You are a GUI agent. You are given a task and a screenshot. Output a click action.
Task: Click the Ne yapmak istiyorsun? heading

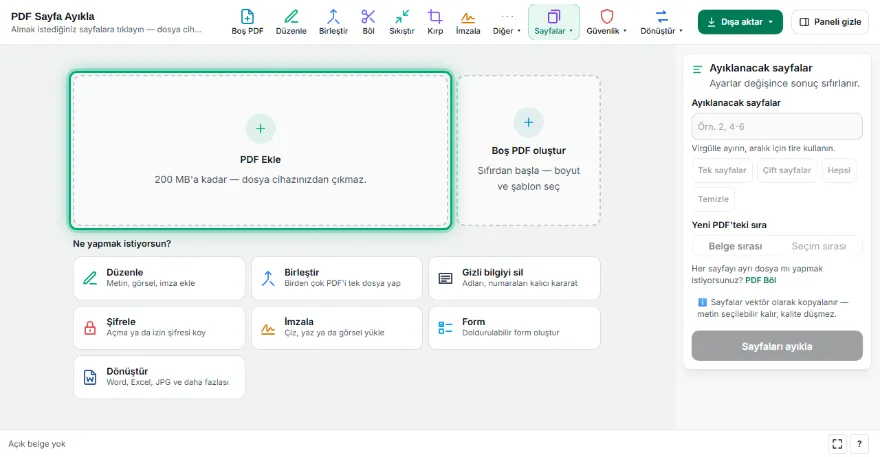point(122,244)
